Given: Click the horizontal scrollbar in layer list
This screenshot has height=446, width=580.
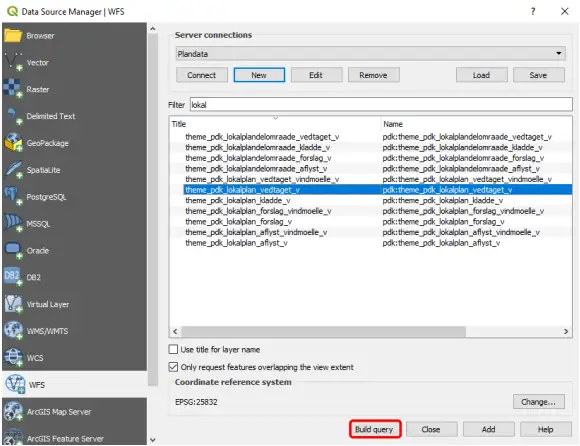Looking at the screenshot, I should coord(324,332).
